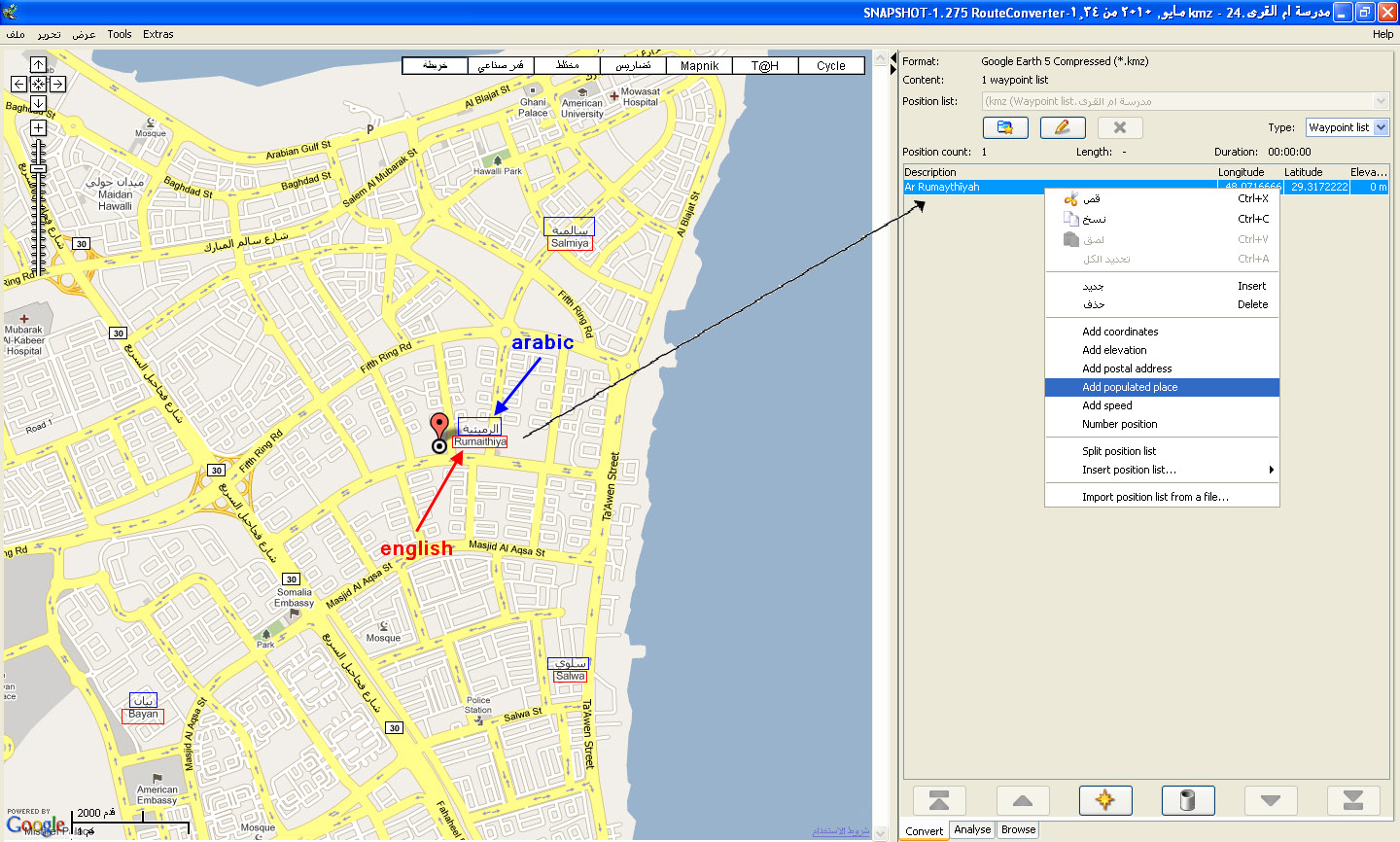
Task: Pan the map up with arrow button
Action: click(x=38, y=65)
